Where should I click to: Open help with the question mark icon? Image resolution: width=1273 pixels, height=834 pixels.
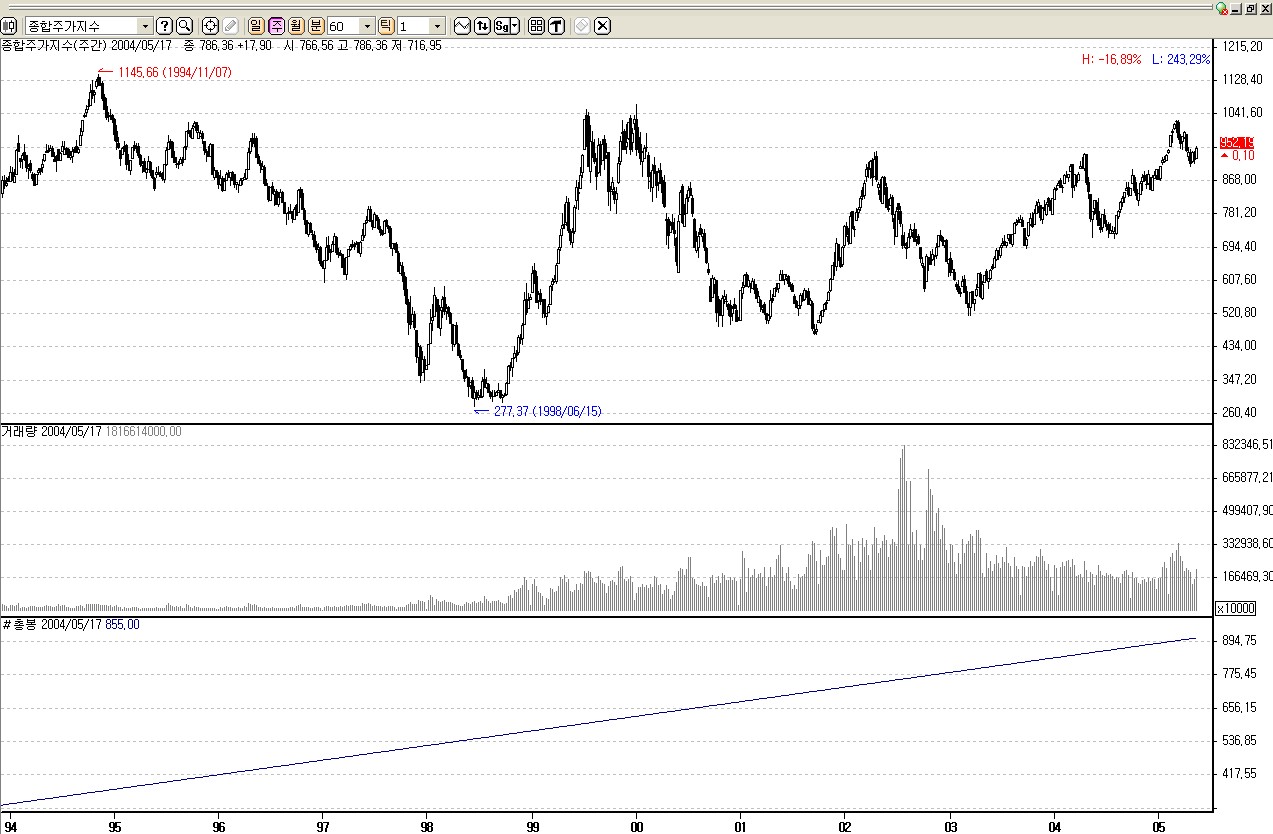pyautogui.click(x=165, y=26)
